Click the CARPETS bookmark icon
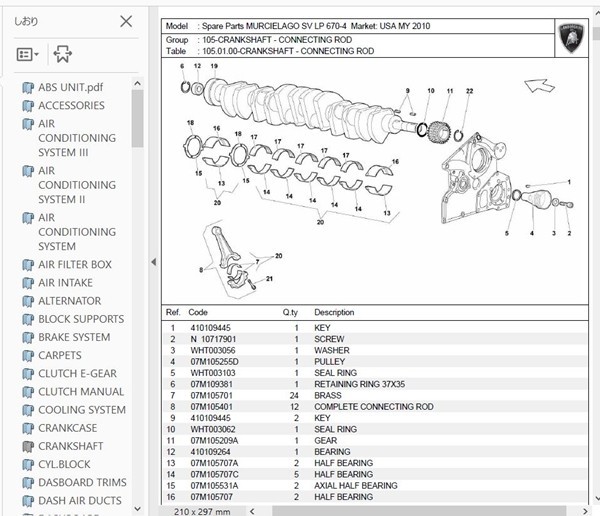600x516 pixels. [28, 356]
